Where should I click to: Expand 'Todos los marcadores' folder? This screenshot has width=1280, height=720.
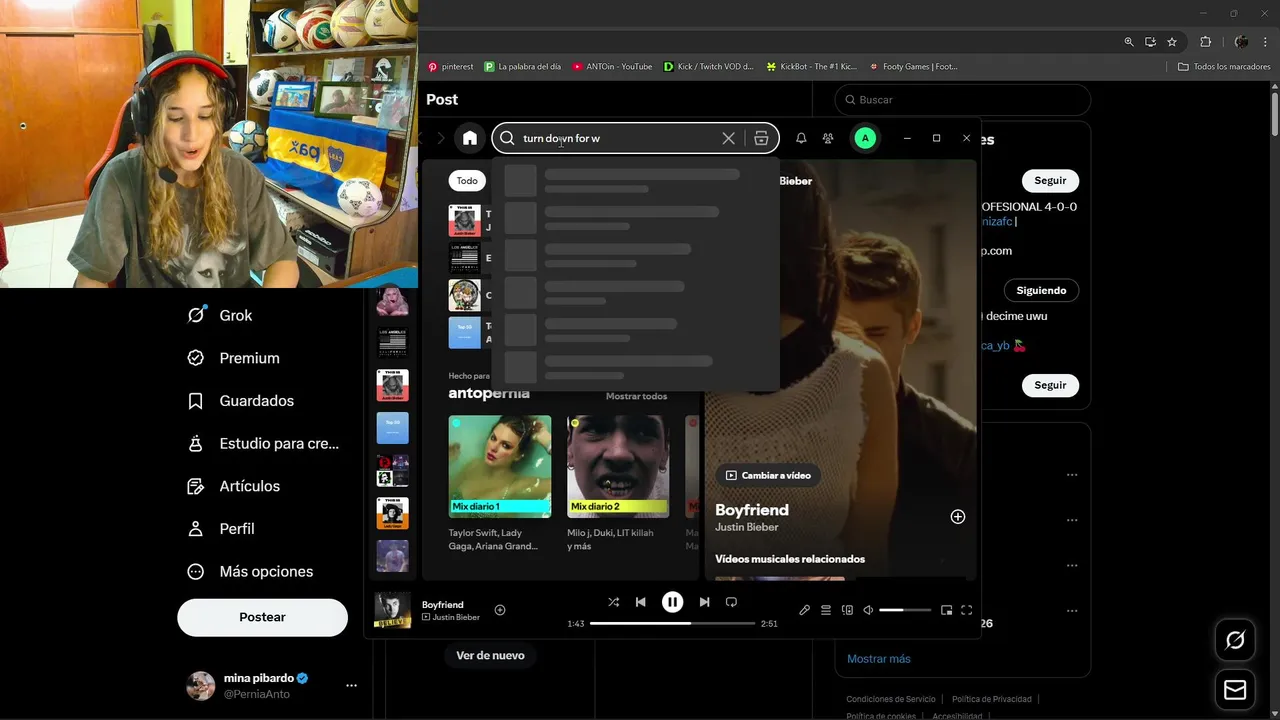[x=1224, y=67]
